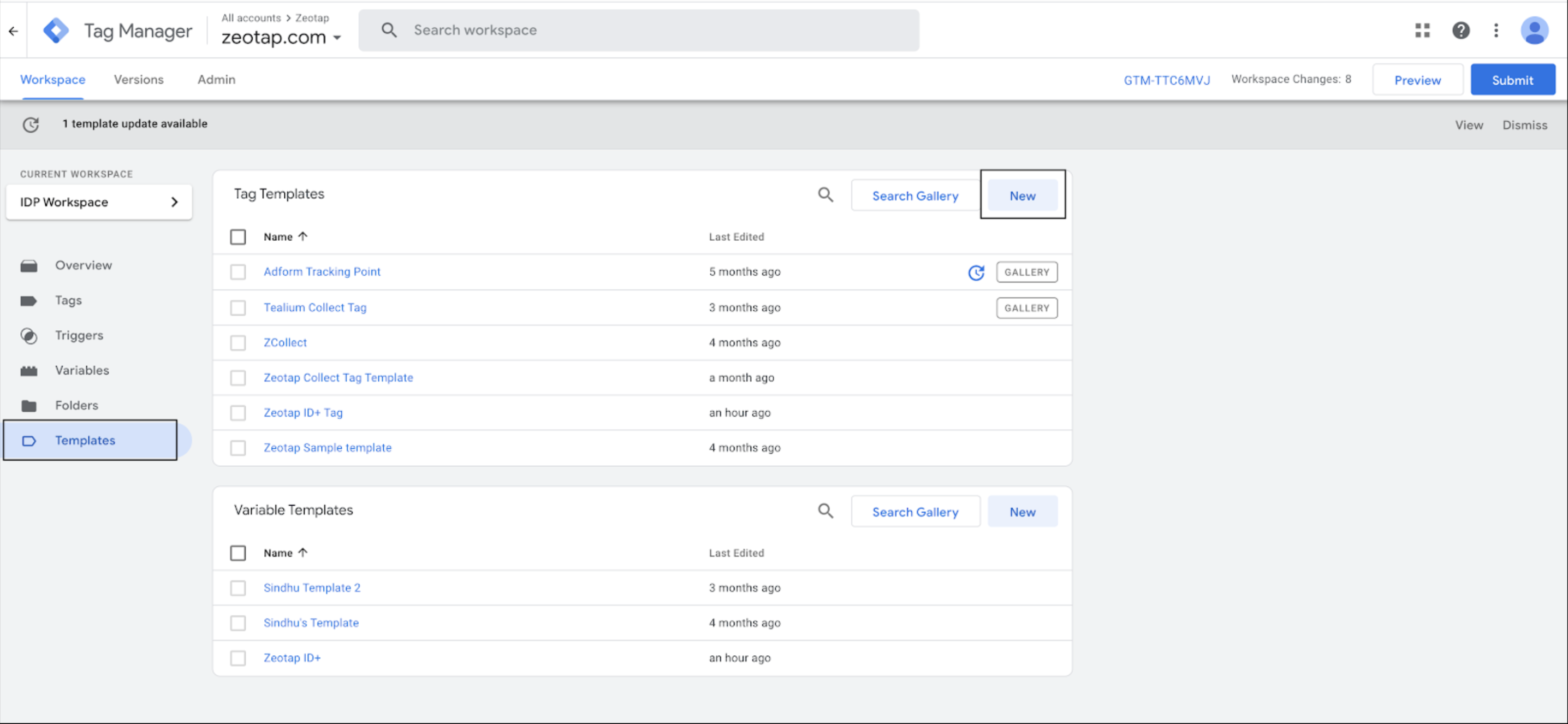Toggle the Tag Templates select-all checkbox

(x=238, y=237)
